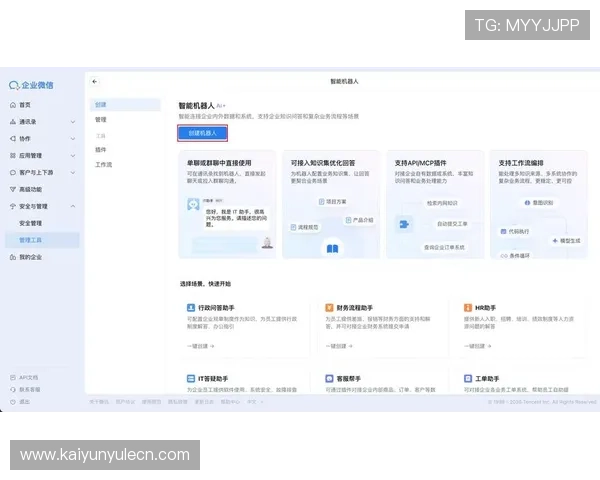This screenshot has height=480, width=600.
Task: Open 更新日志 footer link
Action: (204, 402)
